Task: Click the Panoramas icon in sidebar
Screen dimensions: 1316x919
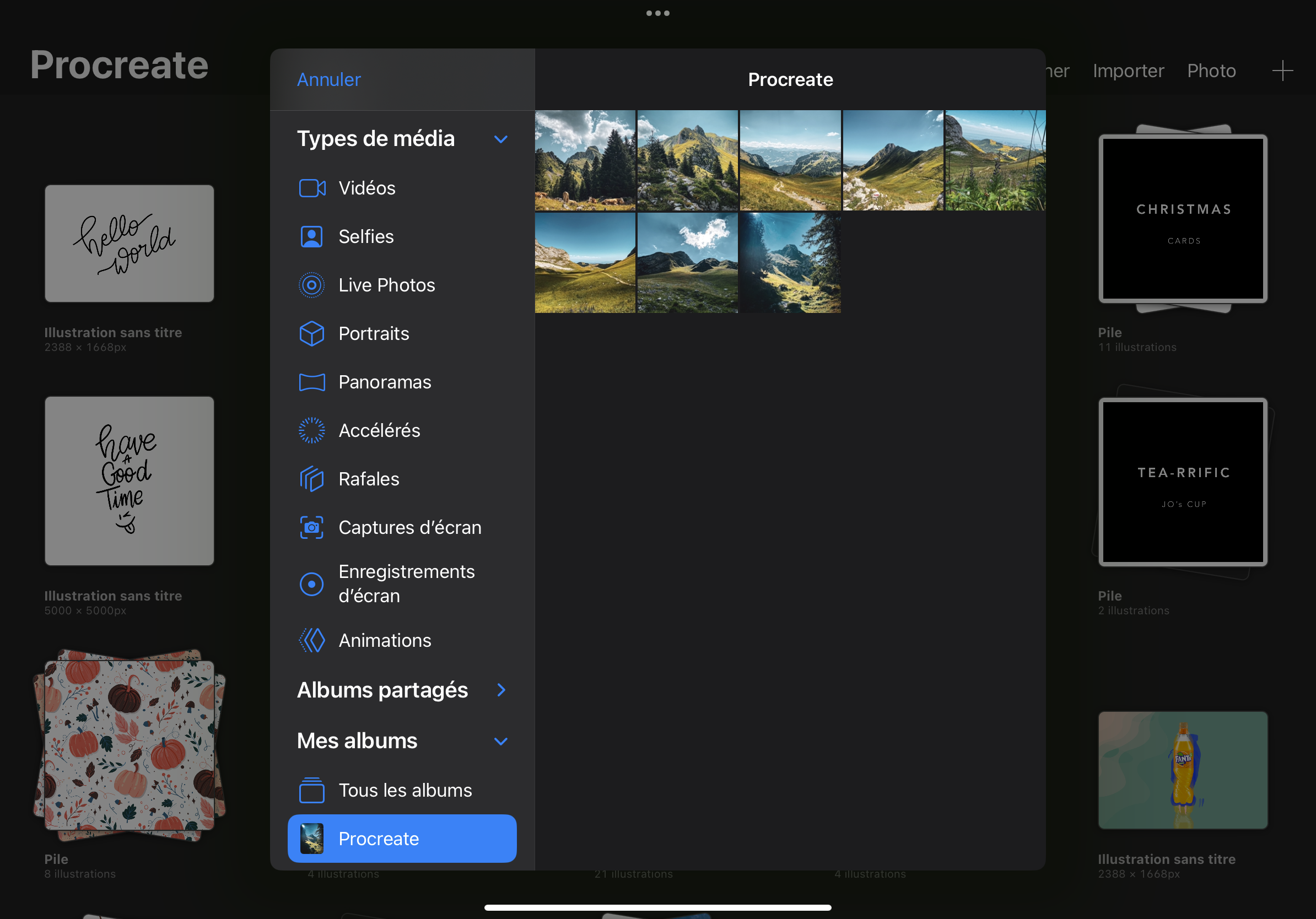Action: coord(312,382)
